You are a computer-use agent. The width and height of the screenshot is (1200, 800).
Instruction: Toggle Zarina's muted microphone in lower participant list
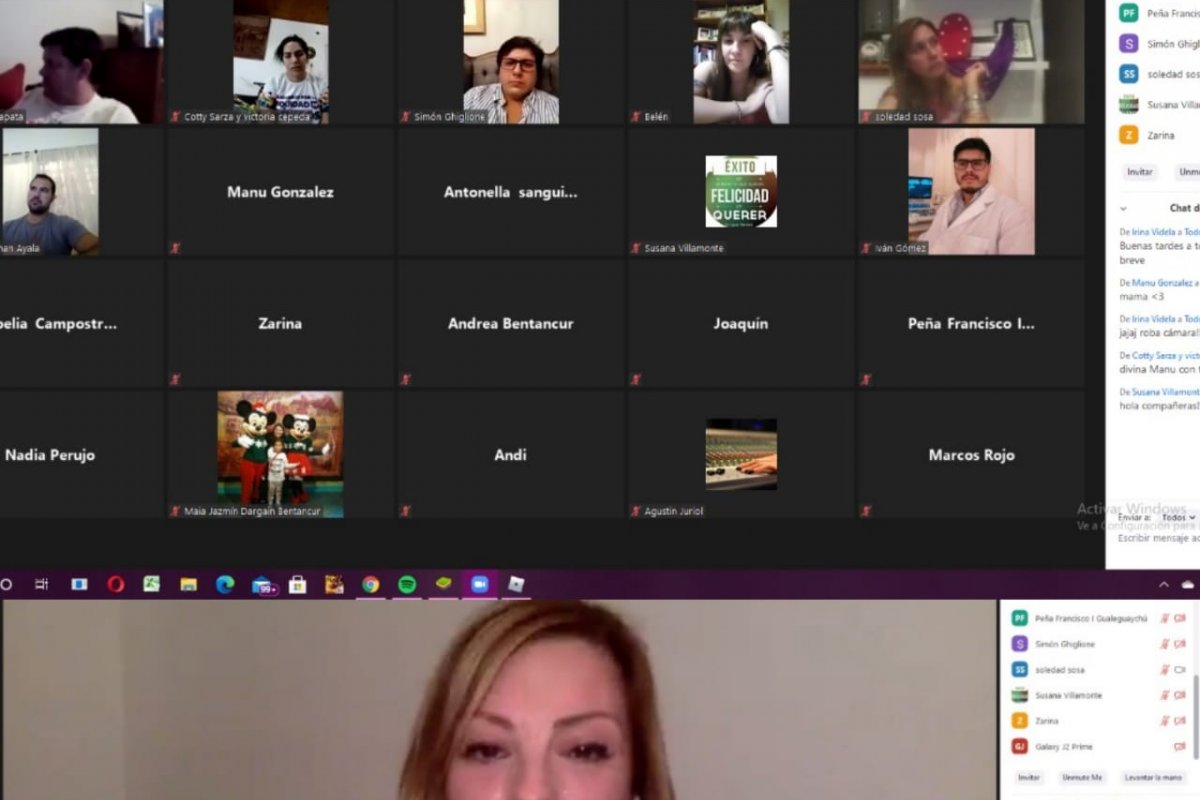coord(1164,721)
